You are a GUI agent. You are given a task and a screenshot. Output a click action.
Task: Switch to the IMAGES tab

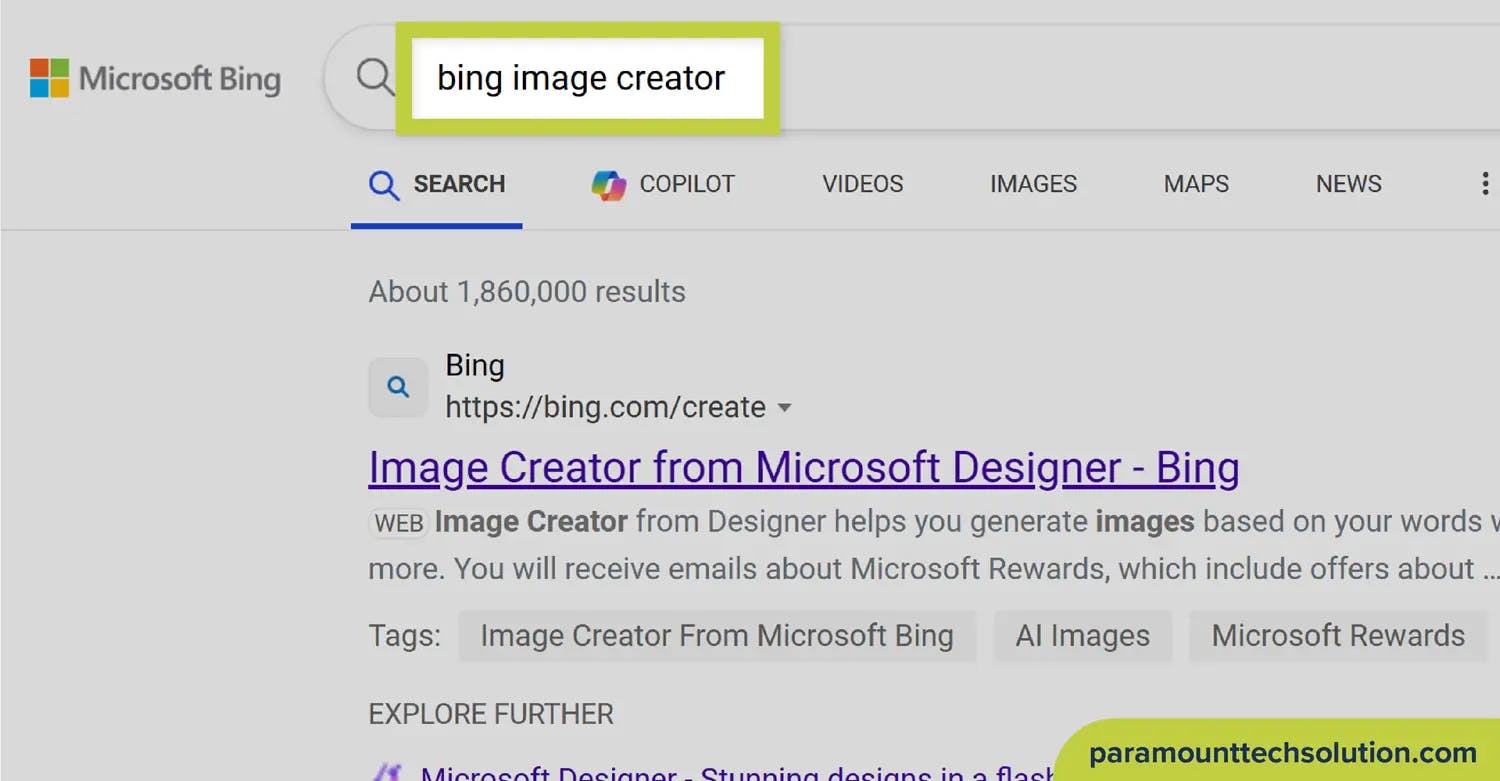pyautogui.click(x=1033, y=184)
